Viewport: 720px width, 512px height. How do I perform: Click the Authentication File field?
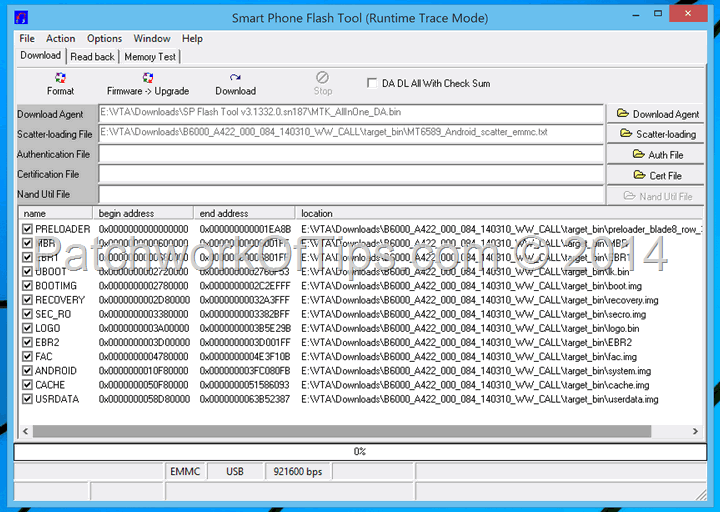(x=351, y=154)
